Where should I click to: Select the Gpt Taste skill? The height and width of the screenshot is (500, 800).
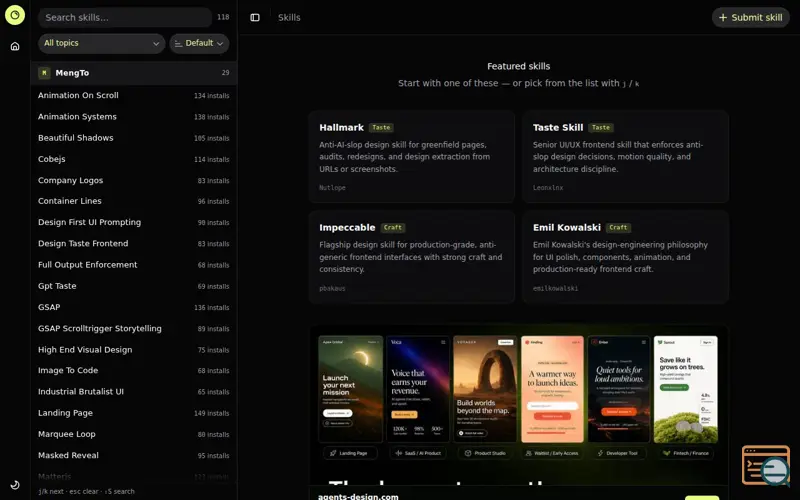pyautogui.click(x=134, y=286)
